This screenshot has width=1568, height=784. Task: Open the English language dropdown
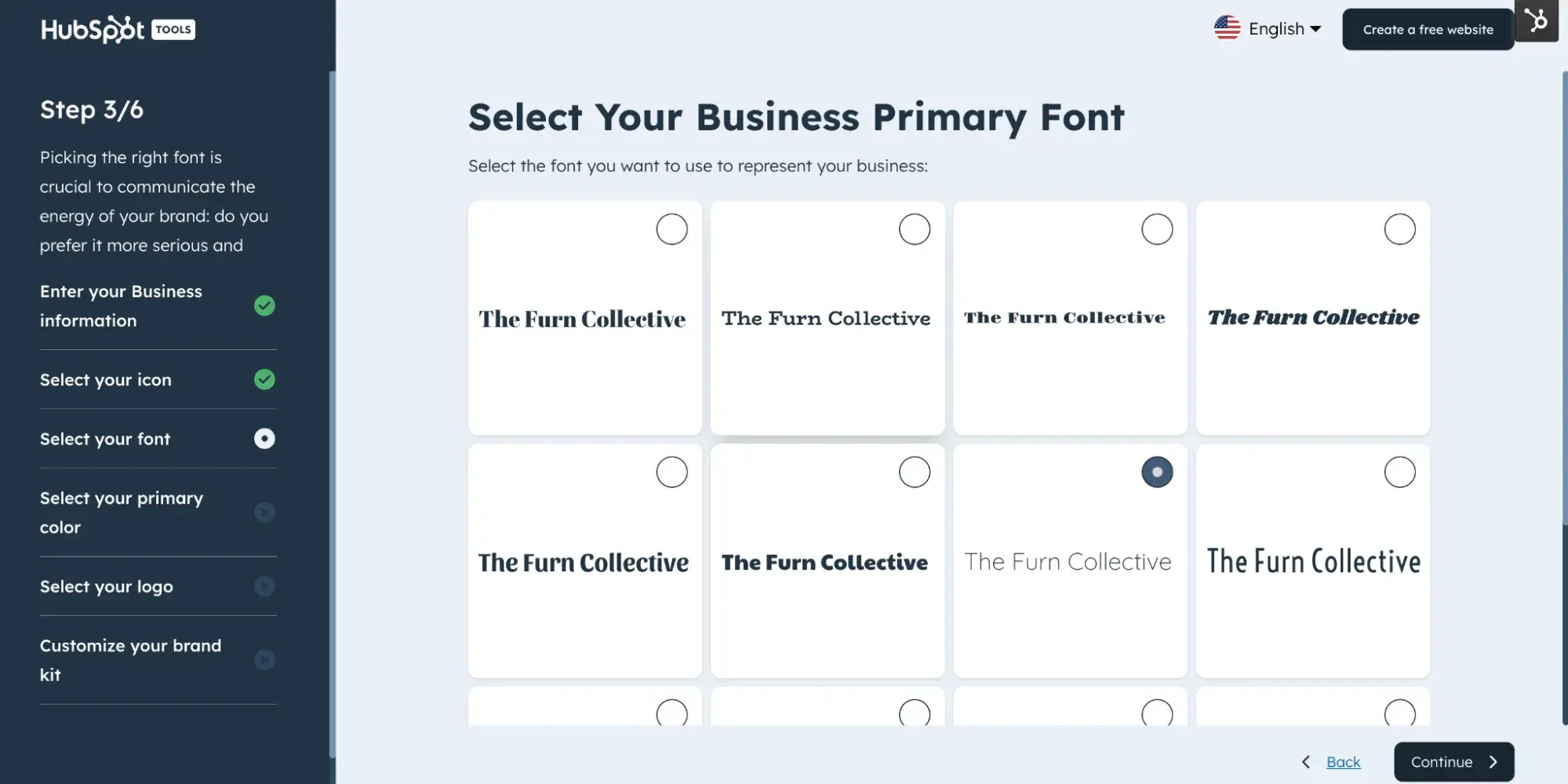(x=1285, y=29)
